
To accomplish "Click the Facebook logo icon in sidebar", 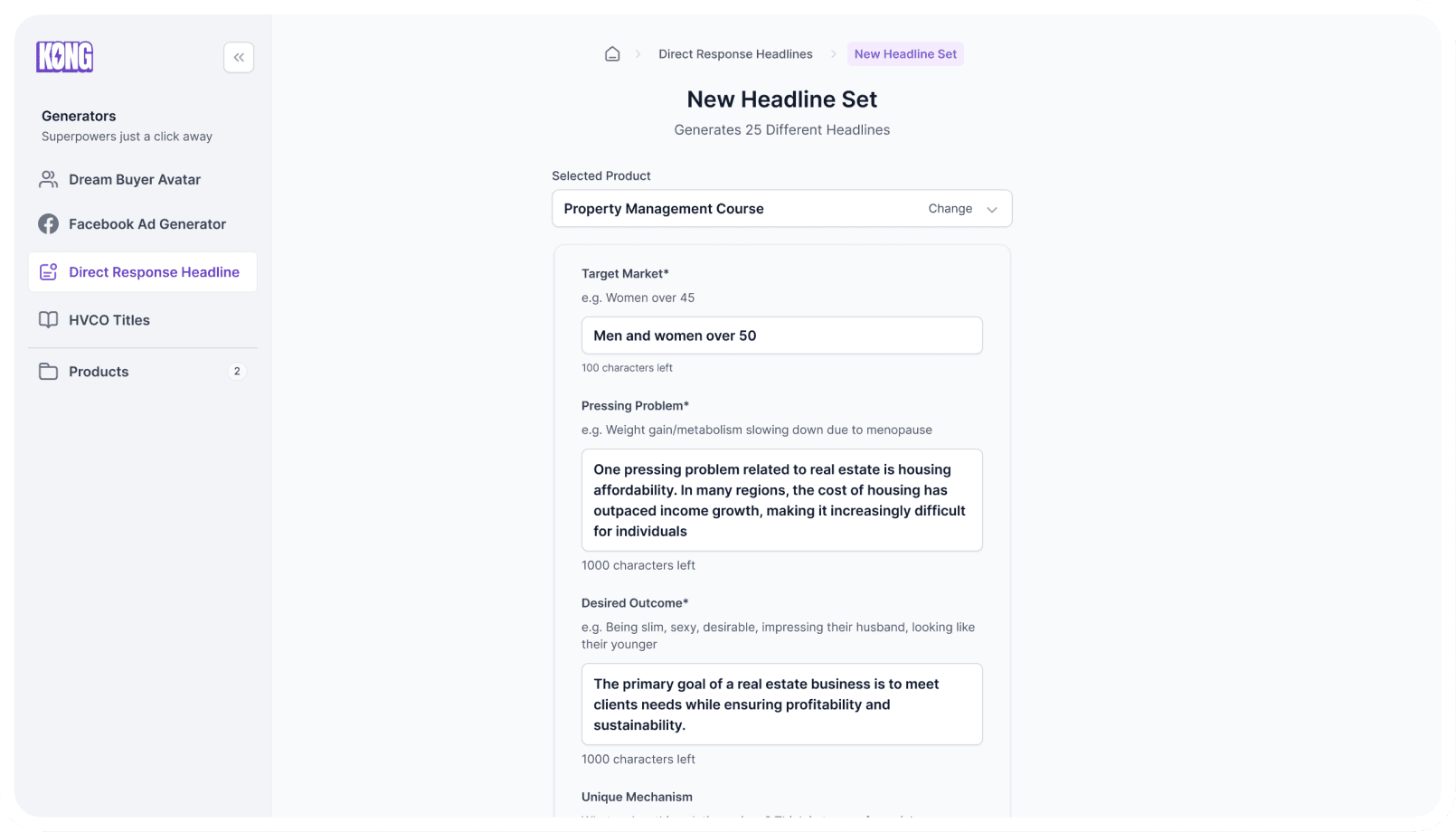I will [48, 223].
